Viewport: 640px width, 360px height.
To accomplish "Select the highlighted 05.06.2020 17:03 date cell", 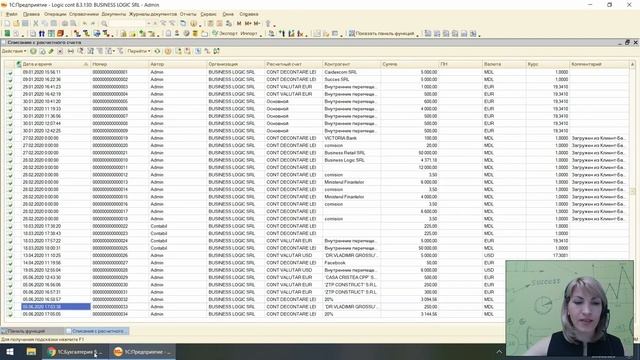I will point(56,307).
